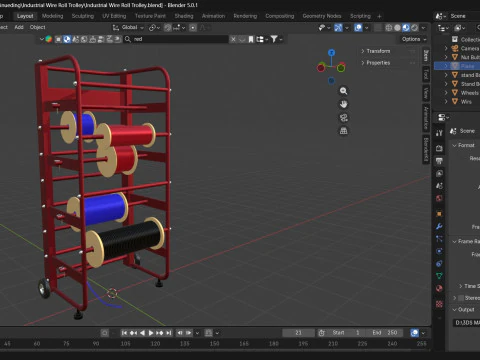480x360 pixels.
Task: Open Object Constraints properties tab
Action: (439, 264)
